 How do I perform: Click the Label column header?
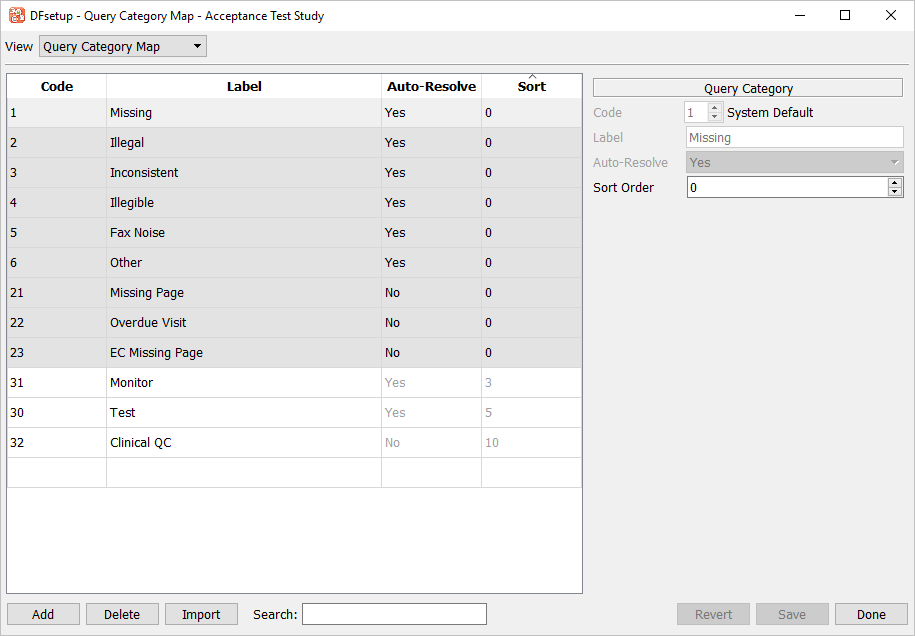coord(244,87)
